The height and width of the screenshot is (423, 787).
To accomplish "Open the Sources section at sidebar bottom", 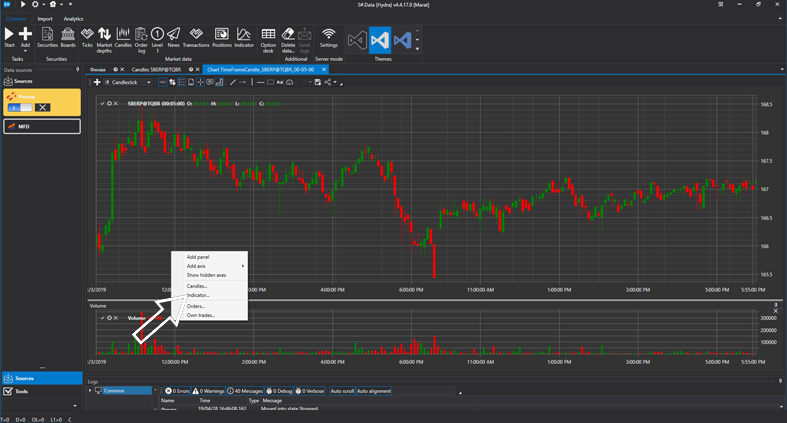I will click(x=42, y=378).
